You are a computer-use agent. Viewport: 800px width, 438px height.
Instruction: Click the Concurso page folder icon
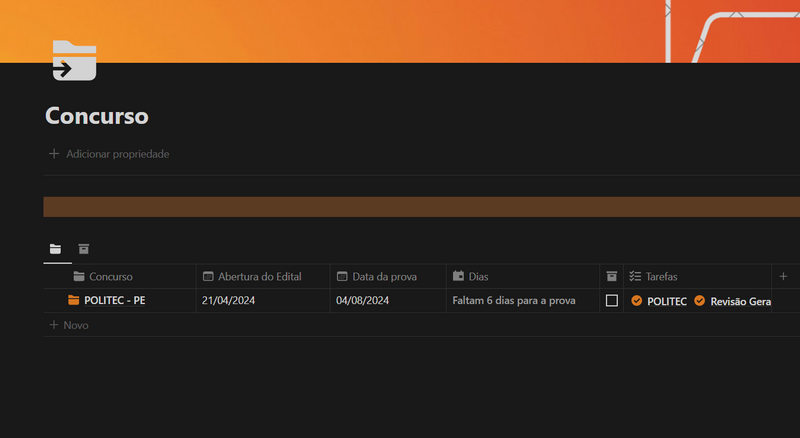coord(74,60)
